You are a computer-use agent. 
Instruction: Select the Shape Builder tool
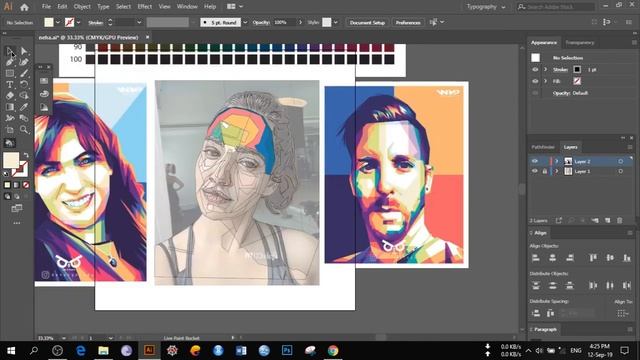tap(24, 96)
